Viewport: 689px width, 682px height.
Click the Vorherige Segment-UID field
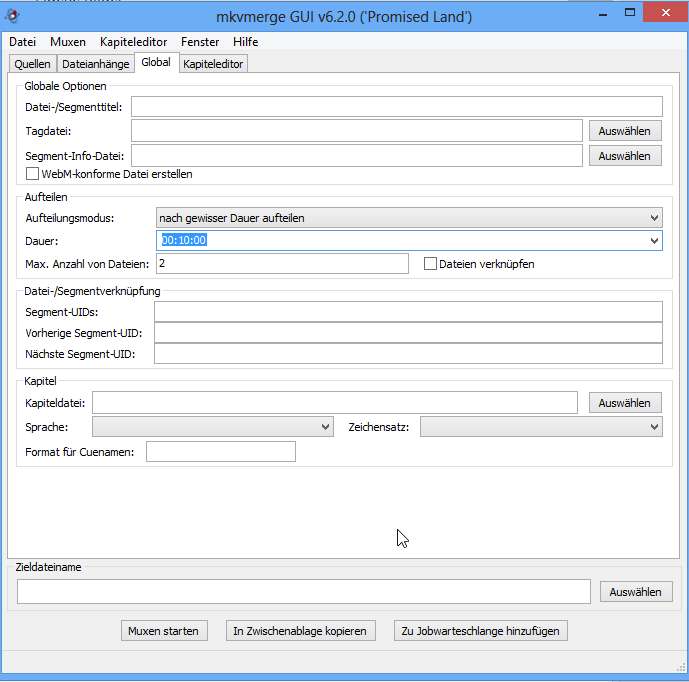pyautogui.click(x=408, y=333)
